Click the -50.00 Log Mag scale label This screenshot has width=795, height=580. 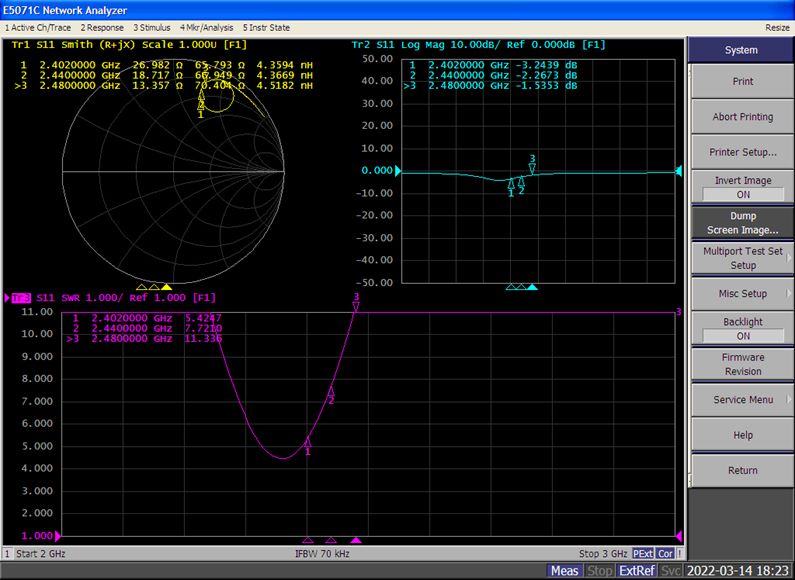pyautogui.click(x=374, y=282)
